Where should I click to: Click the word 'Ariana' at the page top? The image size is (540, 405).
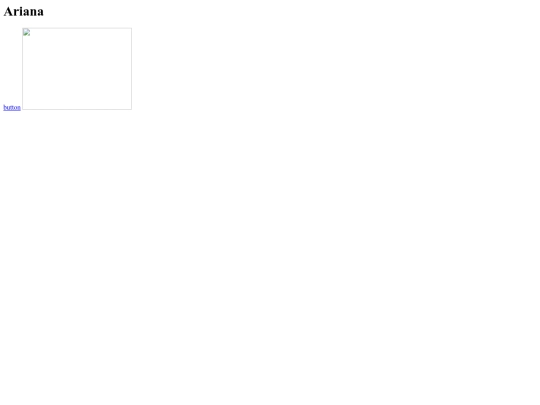(24, 12)
